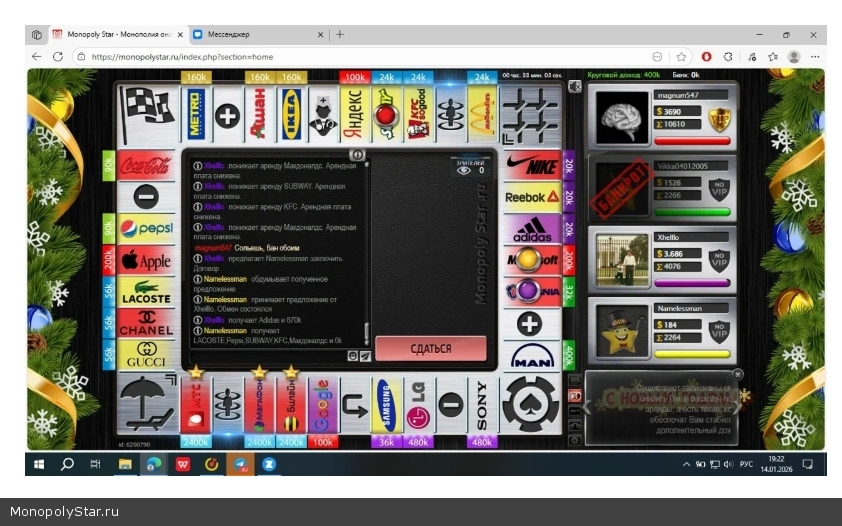842x526 pixels.
Task: Reload the page in browser
Action: click(58, 56)
